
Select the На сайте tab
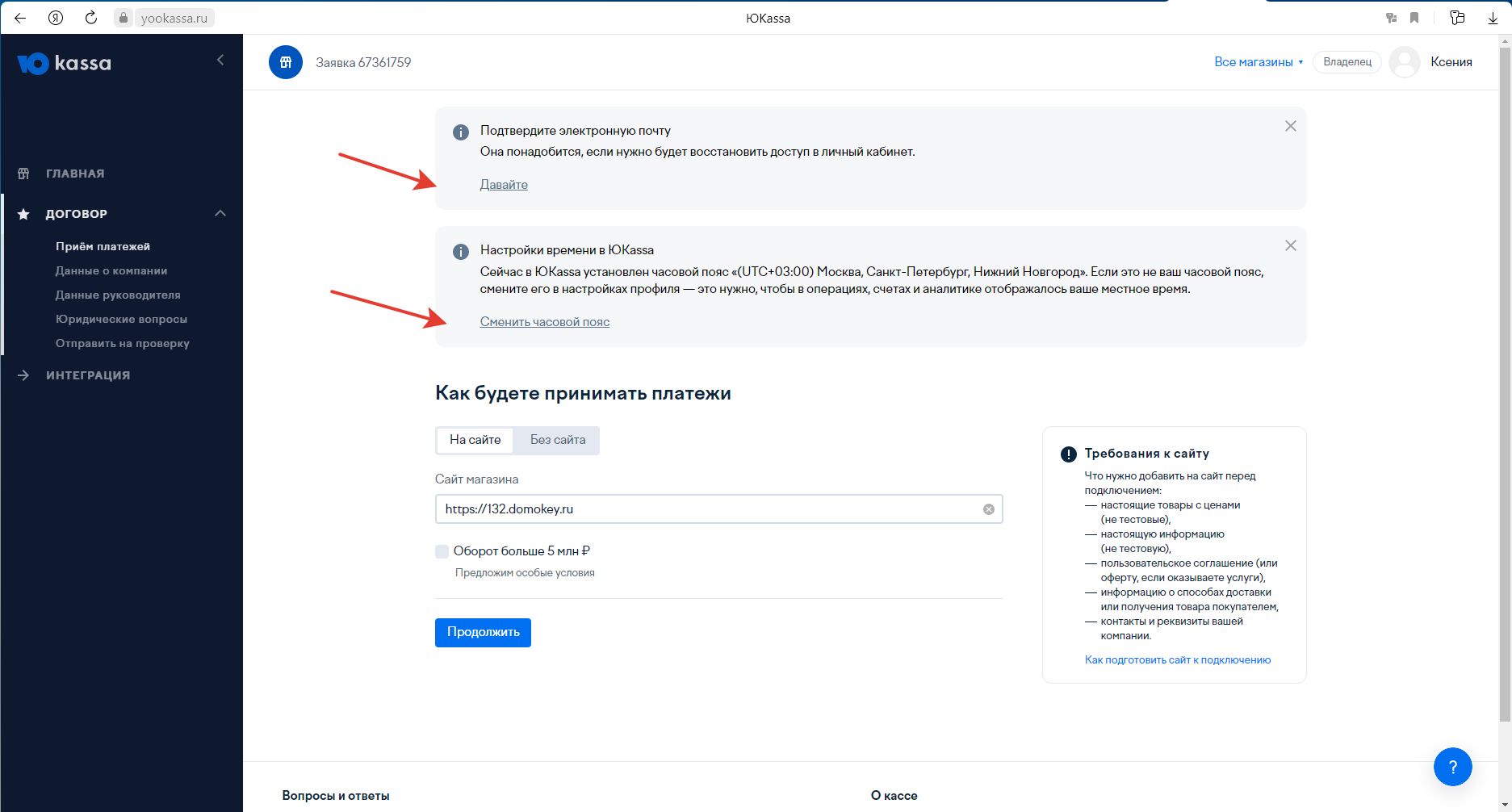click(x=475, y=440)
